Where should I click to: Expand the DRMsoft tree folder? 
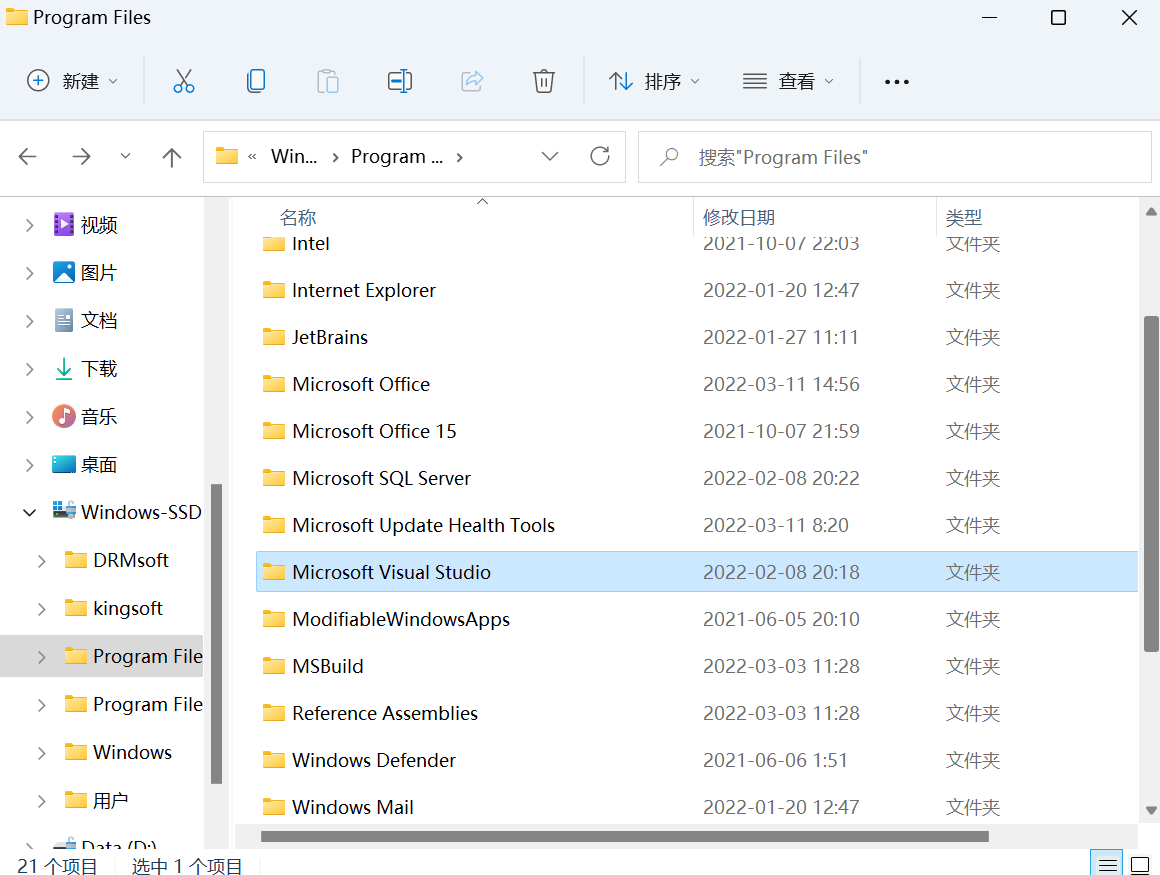coord(41,561)
